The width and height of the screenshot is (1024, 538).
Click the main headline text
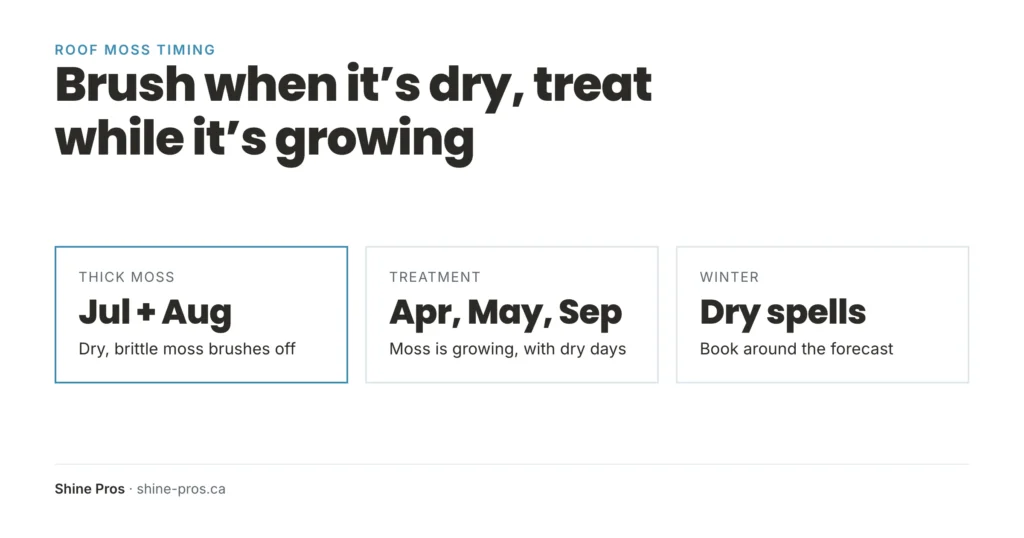point(353,112)
